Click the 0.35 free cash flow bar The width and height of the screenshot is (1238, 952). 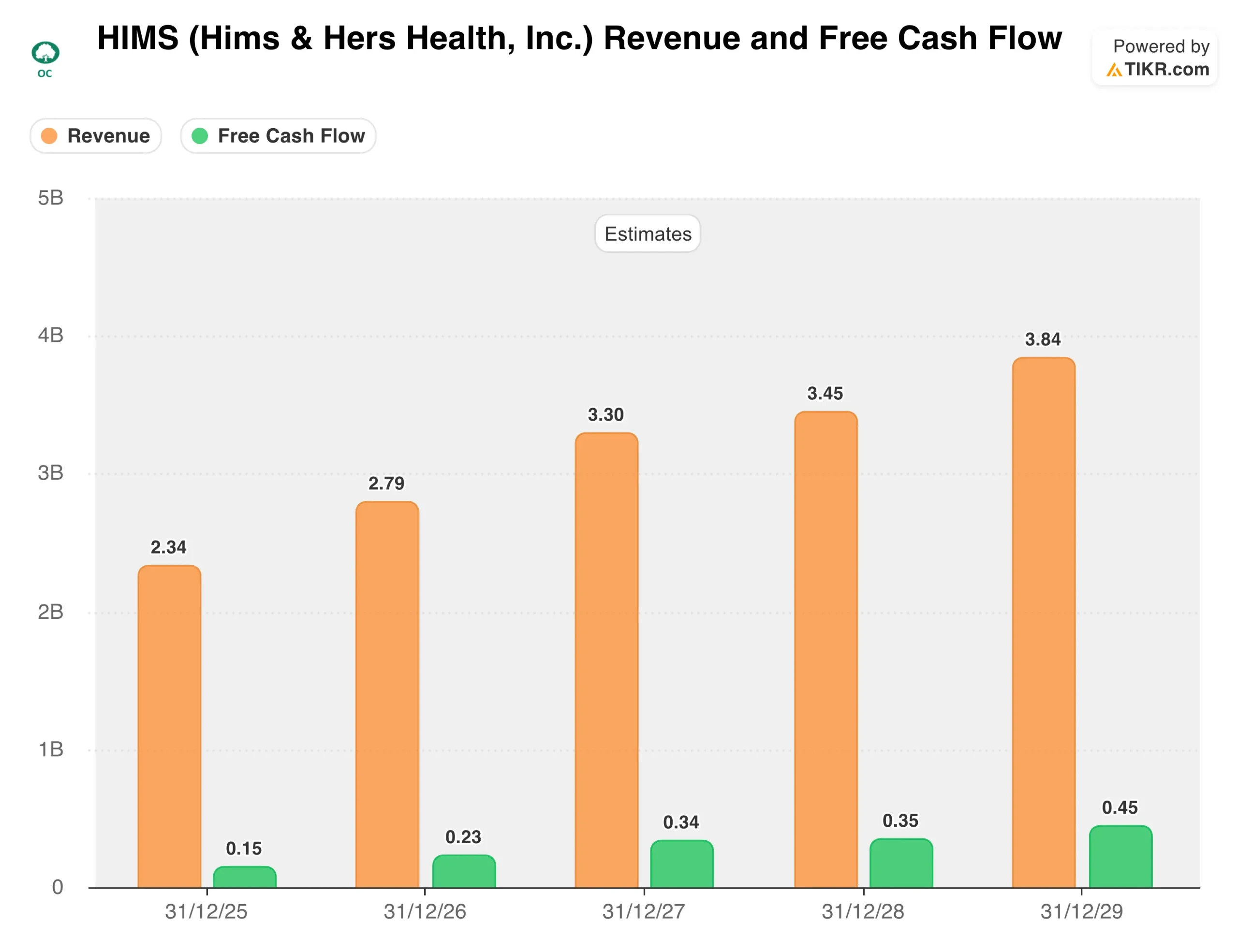[901, 863]
